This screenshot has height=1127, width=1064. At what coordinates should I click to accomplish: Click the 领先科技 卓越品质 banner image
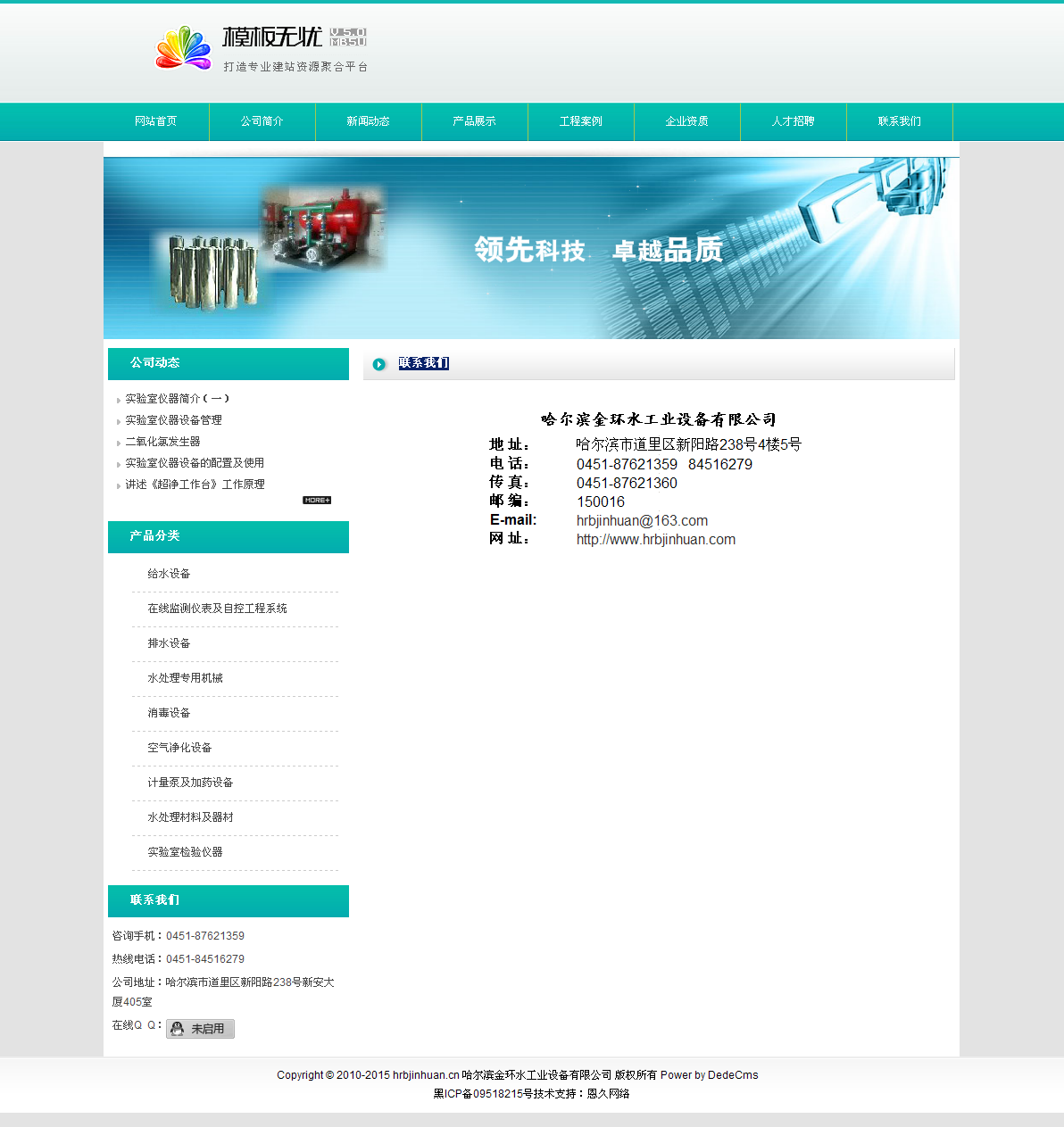531,249
